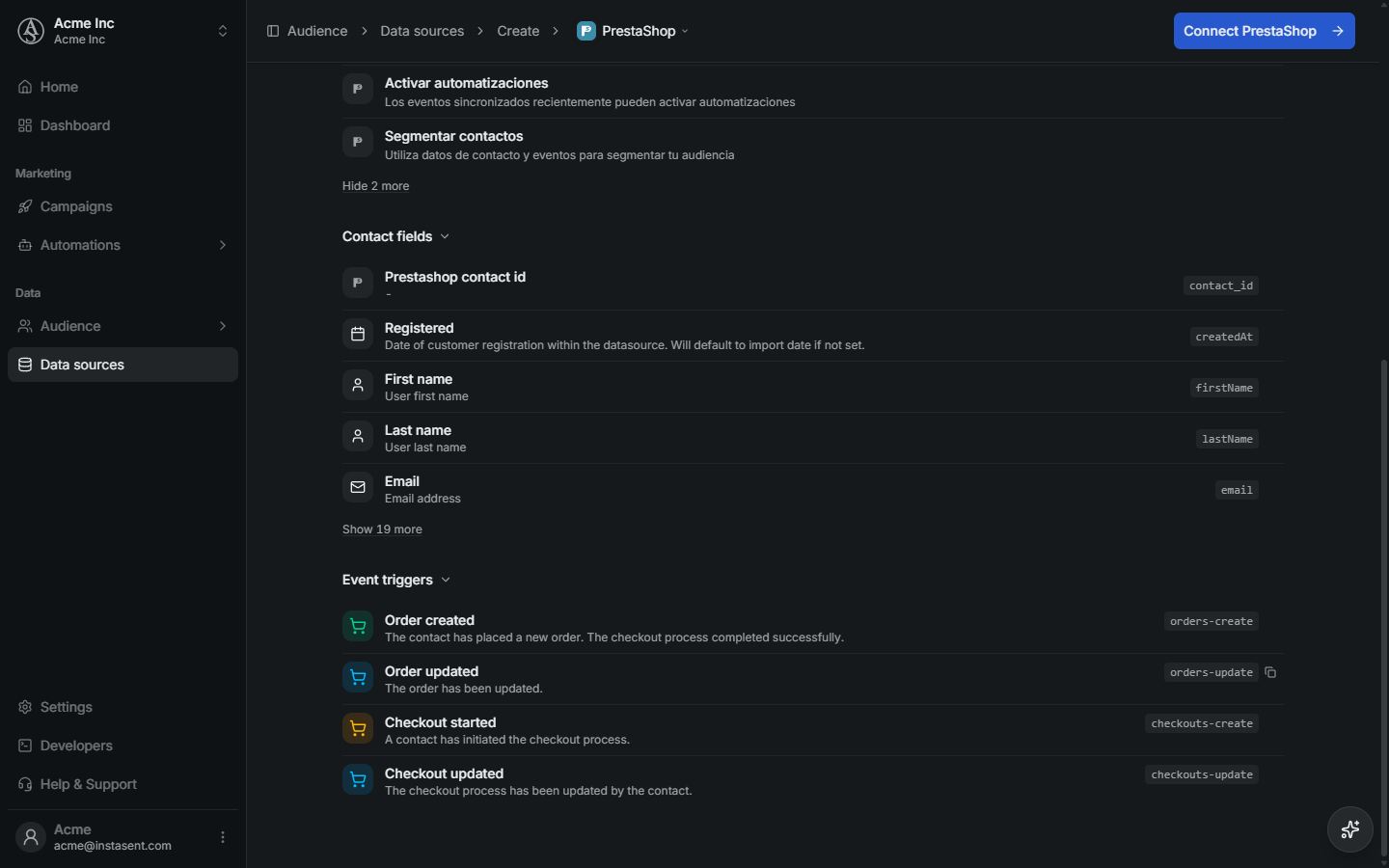Click the yellow Checkout started cart icon
1389x868 pixels.
tap(358, 728)
